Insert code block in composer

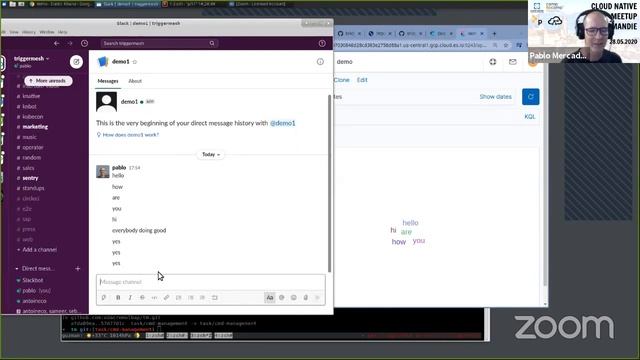[x=215, y=298]
